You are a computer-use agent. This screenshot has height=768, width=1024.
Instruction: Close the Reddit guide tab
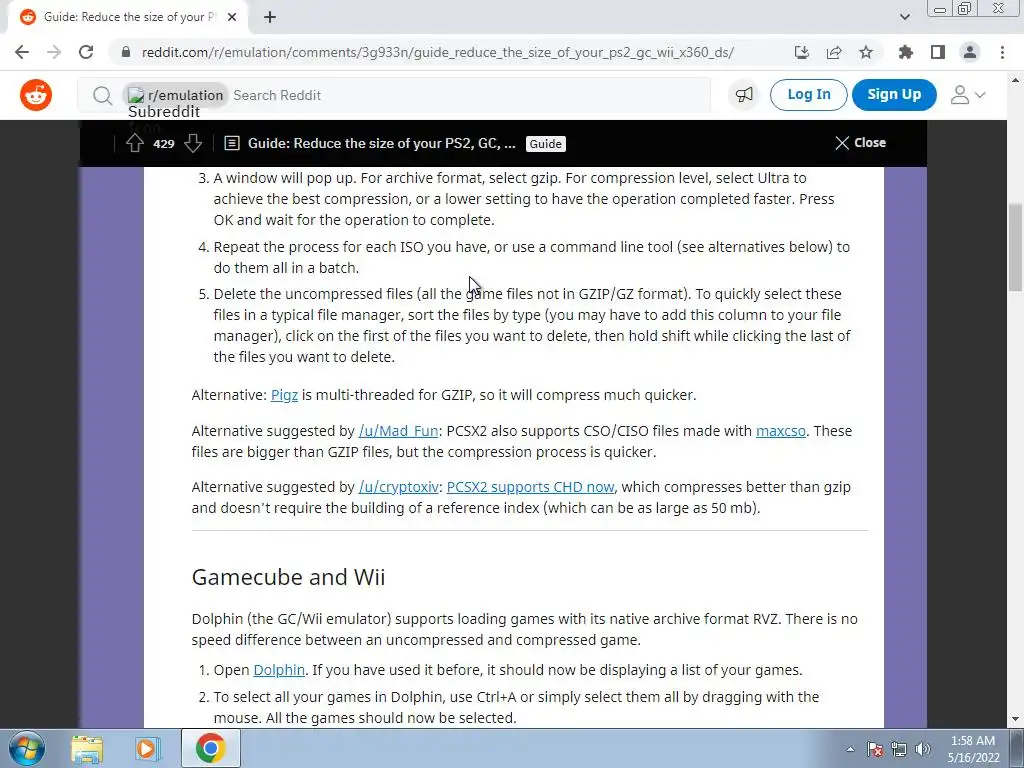[232, 17]
